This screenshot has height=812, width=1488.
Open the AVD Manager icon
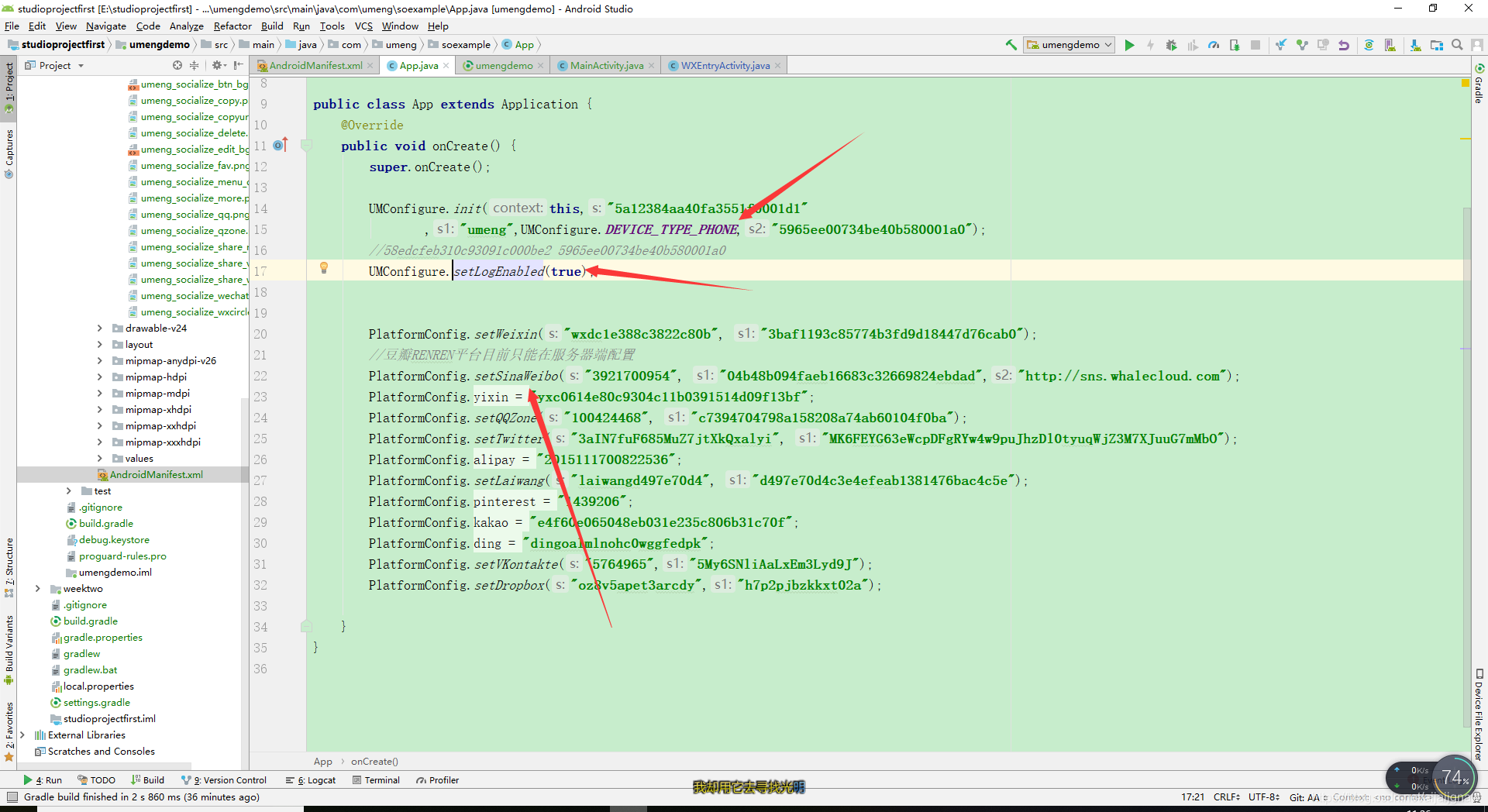1390,45
